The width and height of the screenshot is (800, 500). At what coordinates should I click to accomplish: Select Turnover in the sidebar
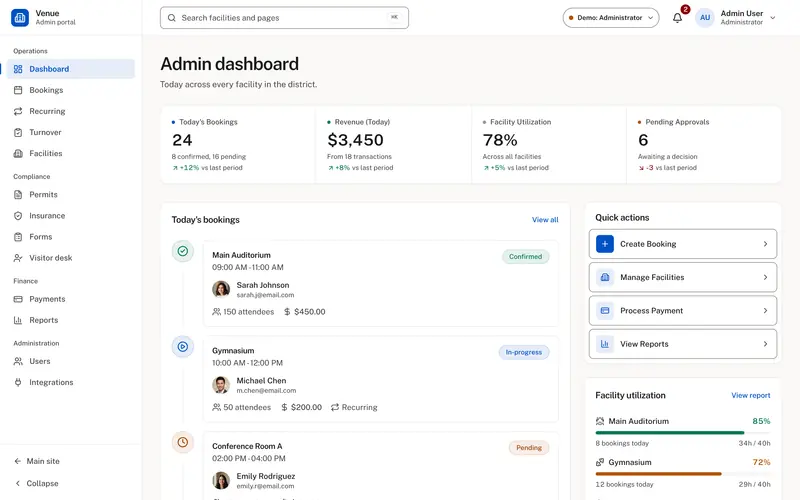click(71, 132)
